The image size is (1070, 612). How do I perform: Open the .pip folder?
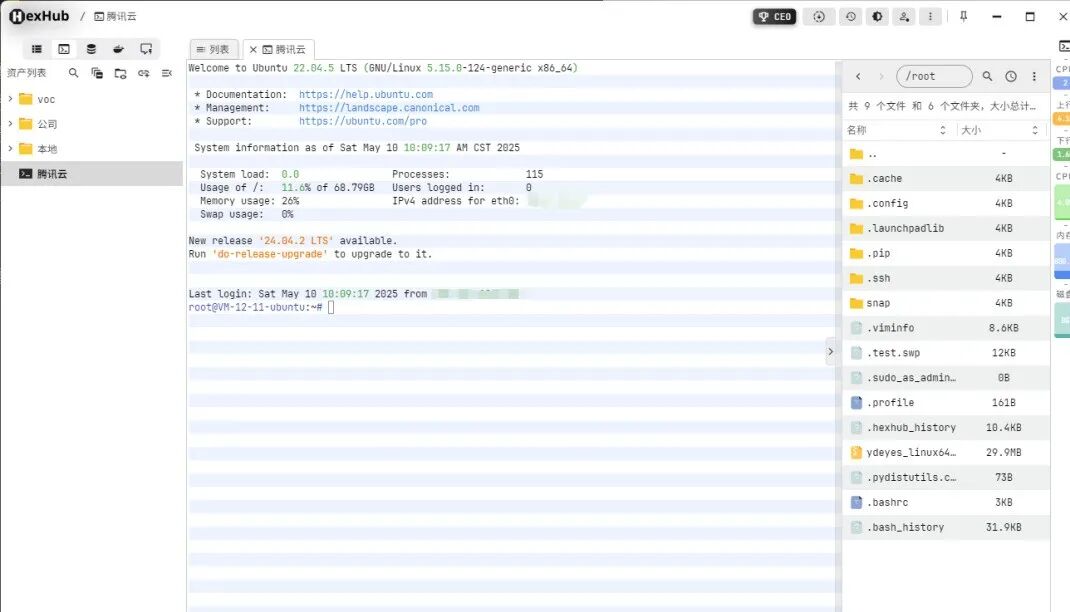pos(946,253)
